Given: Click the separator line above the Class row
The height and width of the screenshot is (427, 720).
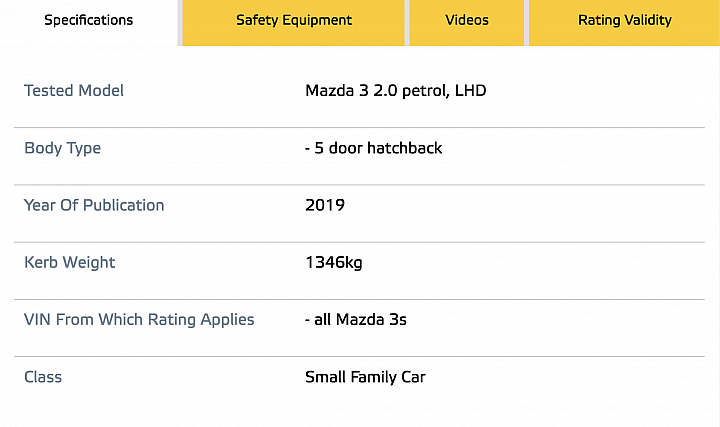Looking at the screenshot, I should pos(360,356).
